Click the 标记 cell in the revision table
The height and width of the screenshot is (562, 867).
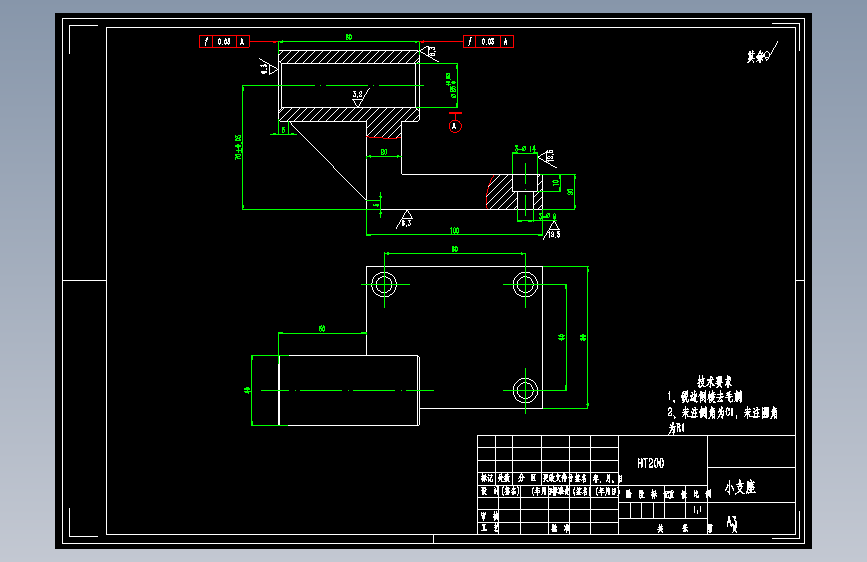pyautogui.click(x=487, y=478)
